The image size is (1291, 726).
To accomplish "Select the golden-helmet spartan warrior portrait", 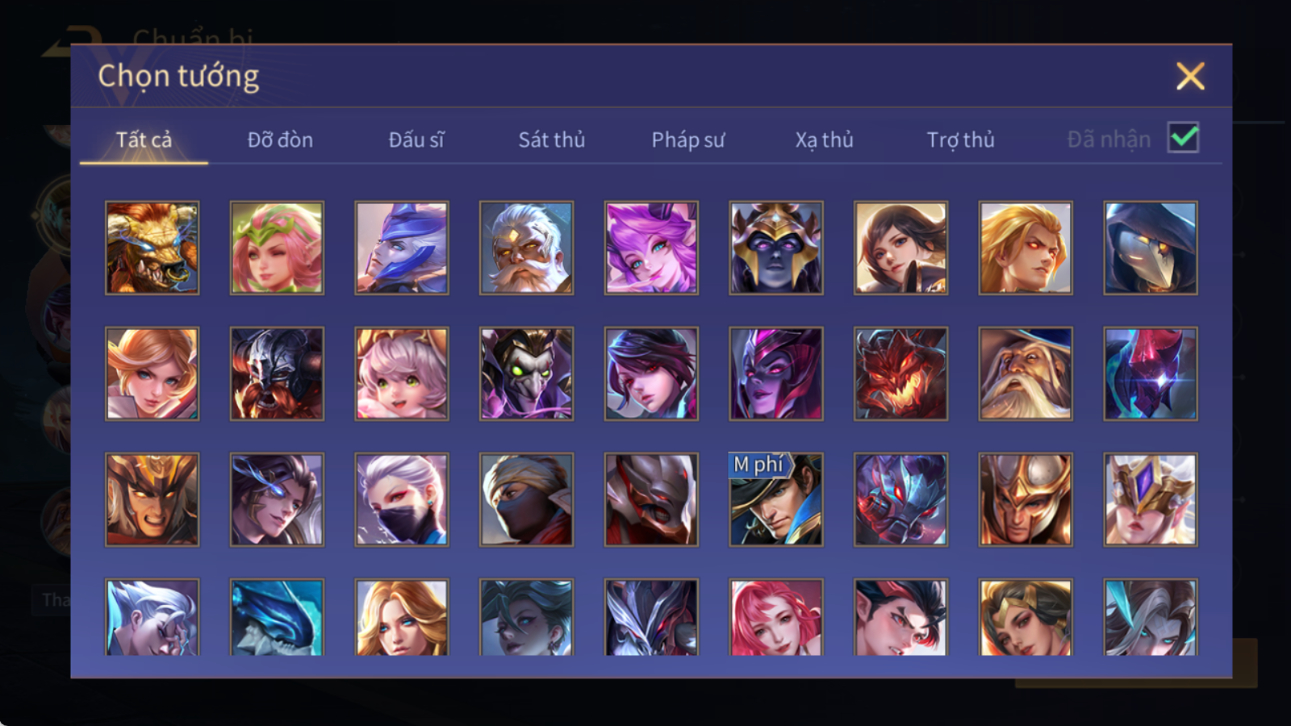I will (x=1025, y=500).
